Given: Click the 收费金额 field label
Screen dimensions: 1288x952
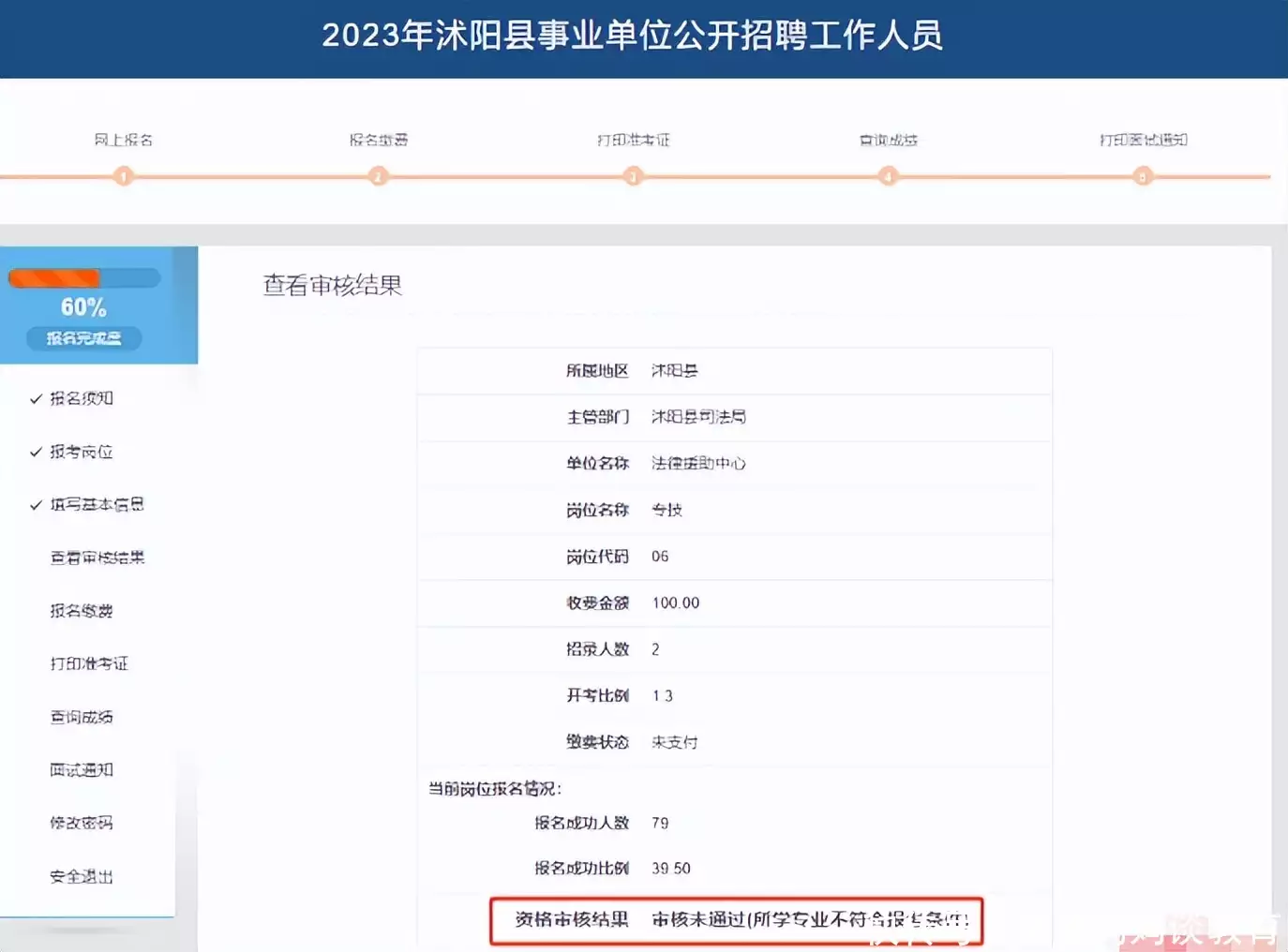Looking at the screenshot, I should (x=597, y=602).
